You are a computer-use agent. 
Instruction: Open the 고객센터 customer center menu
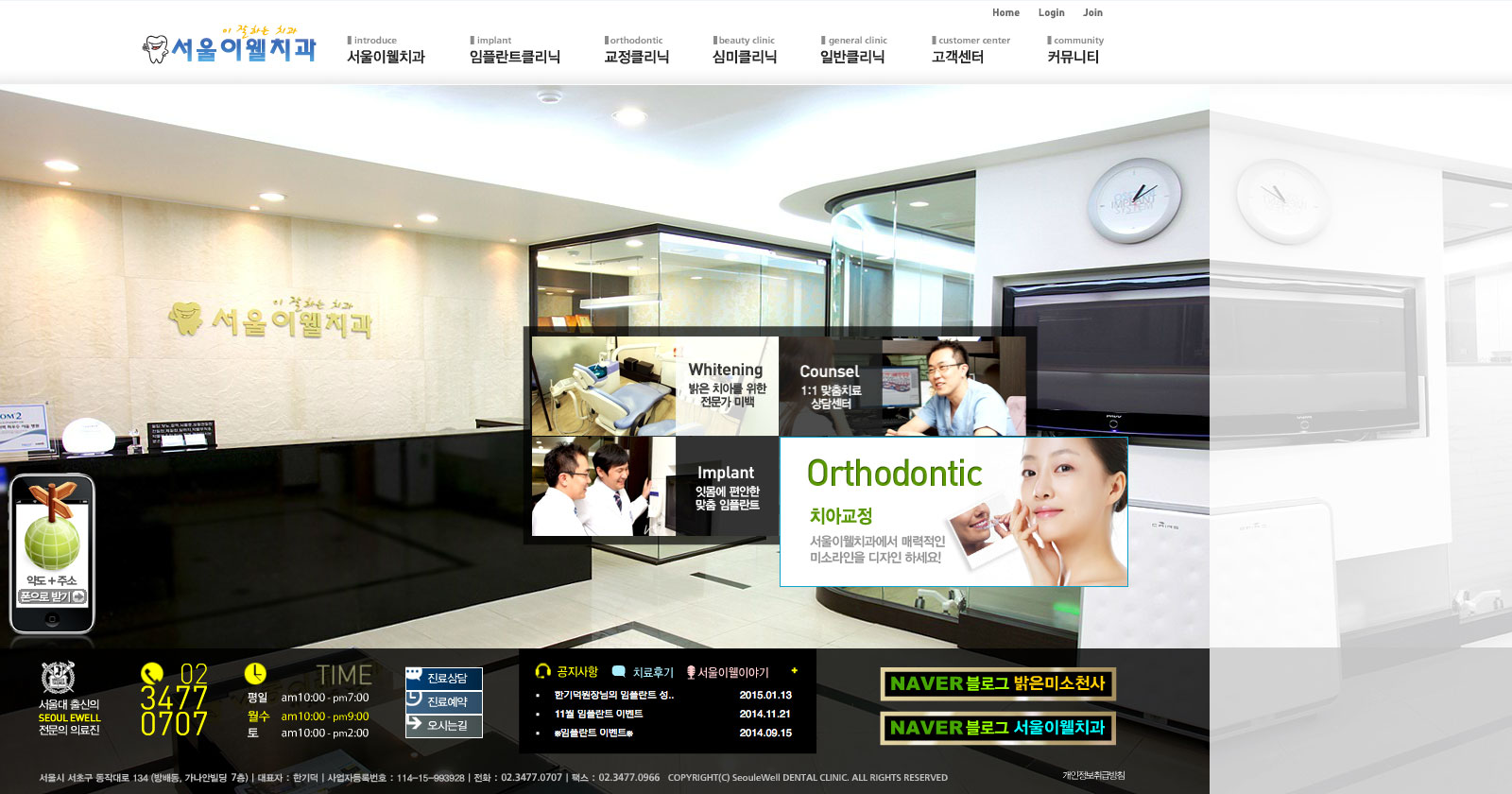tap(957, 57)
